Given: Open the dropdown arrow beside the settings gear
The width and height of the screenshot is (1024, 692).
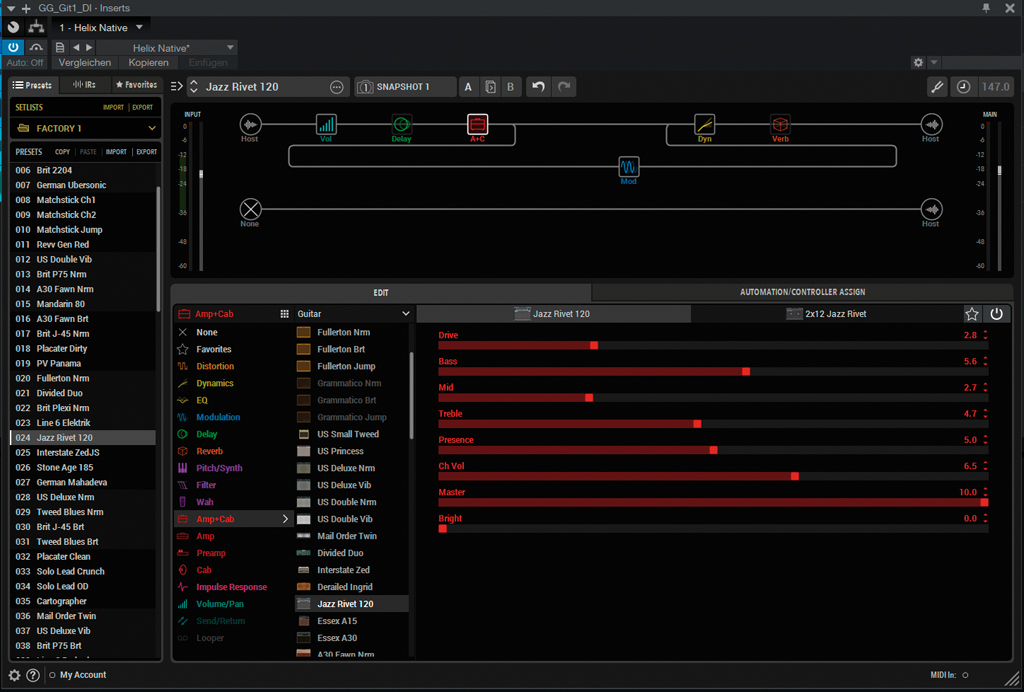Looking at the screenshot, I should 934,63.
